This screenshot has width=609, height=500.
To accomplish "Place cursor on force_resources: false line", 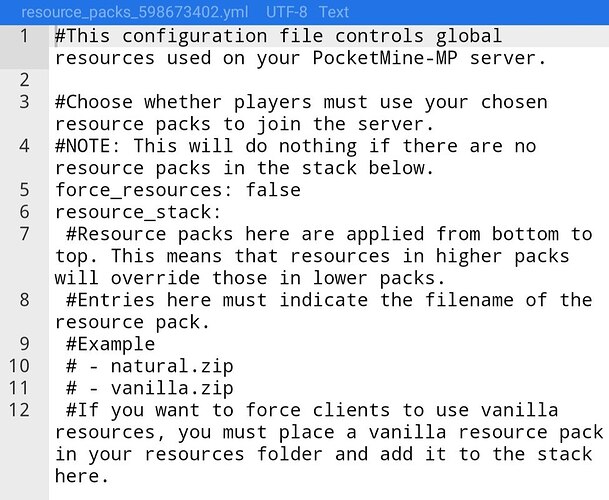I will [x=177, y=190].
